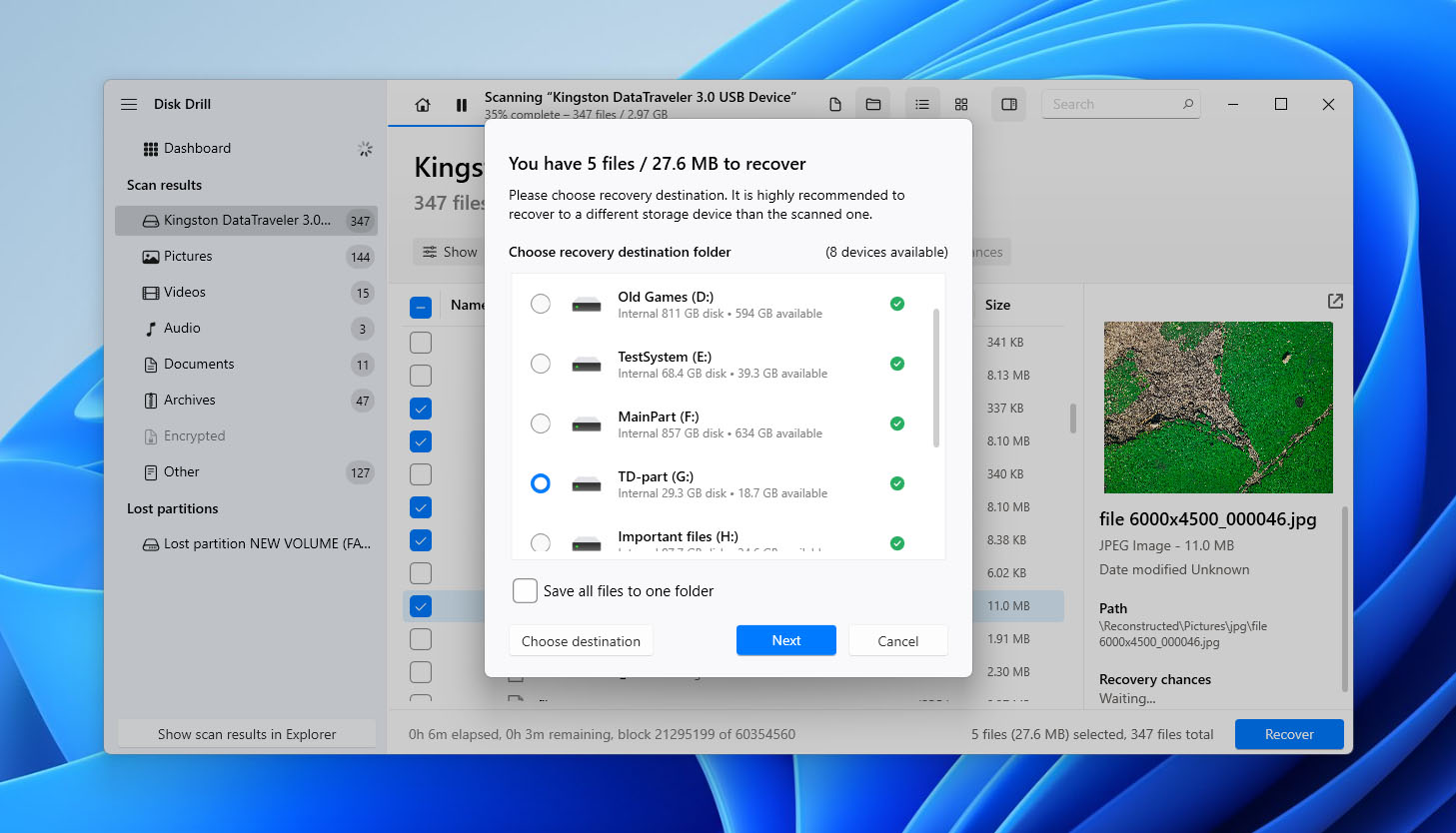1456x833 pixels.
Task: Click the green preview image thumbnail
Action: [1218, 408]
